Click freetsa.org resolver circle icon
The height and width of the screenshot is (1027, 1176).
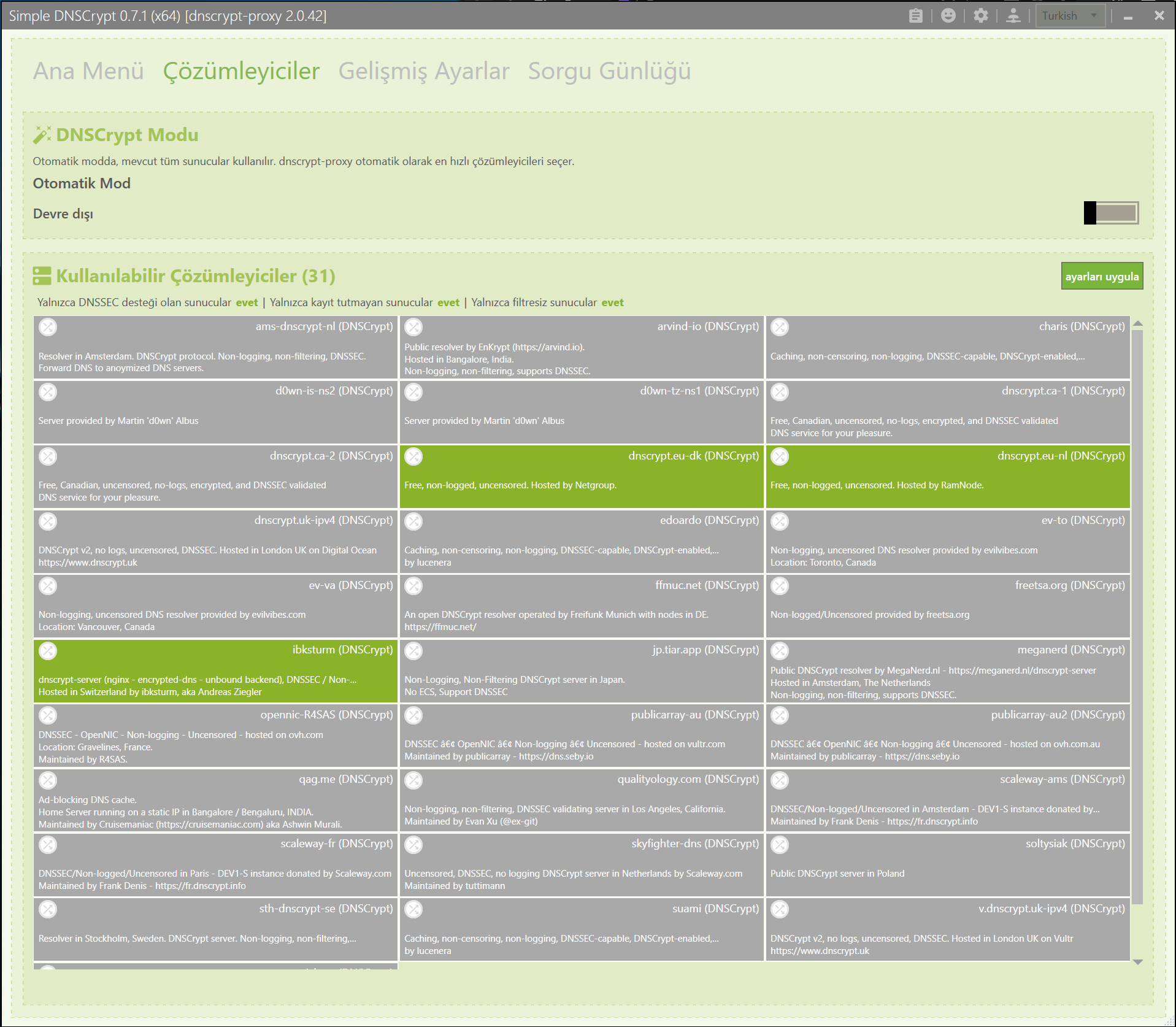click(780, 586)
